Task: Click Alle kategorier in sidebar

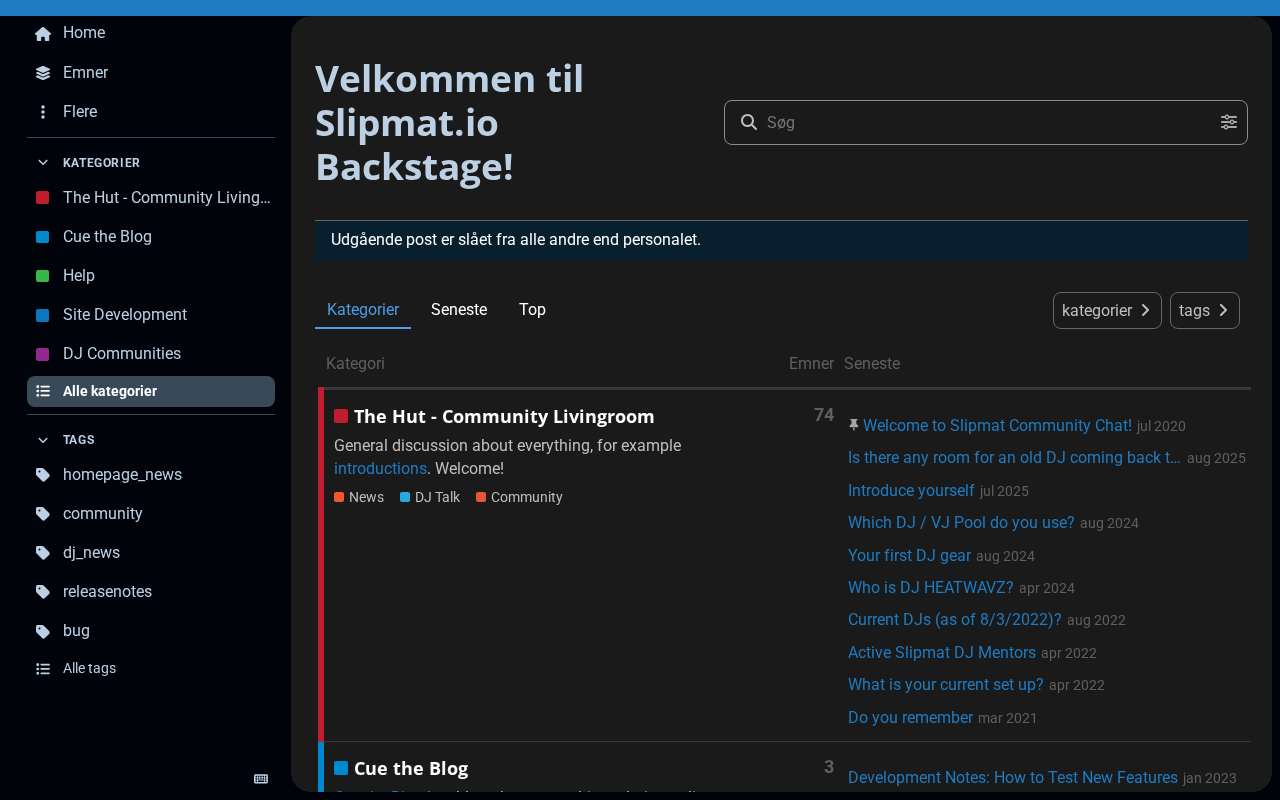Action: tap(151, 392)
